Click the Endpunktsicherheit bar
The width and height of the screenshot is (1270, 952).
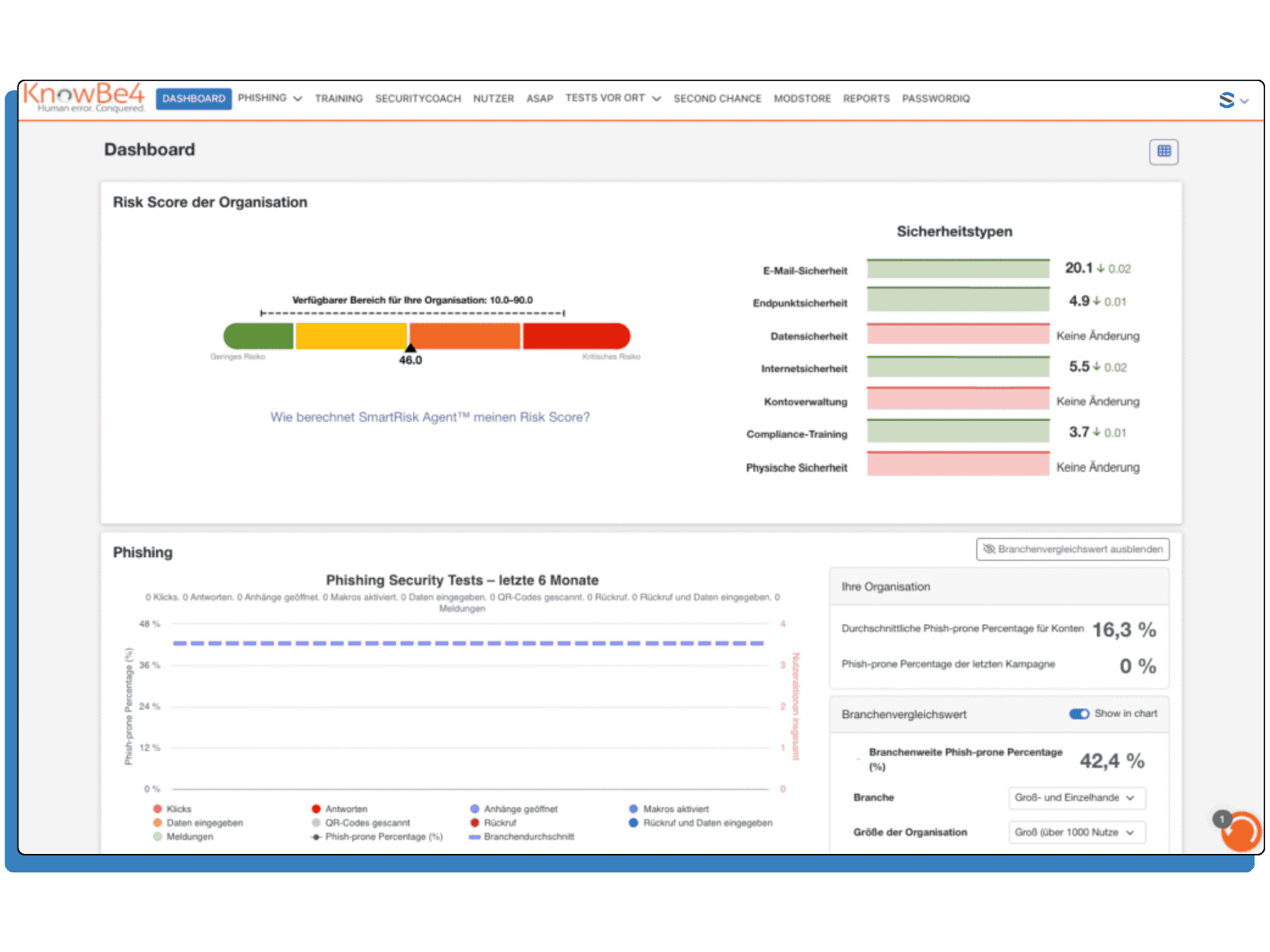pos(958,300)
